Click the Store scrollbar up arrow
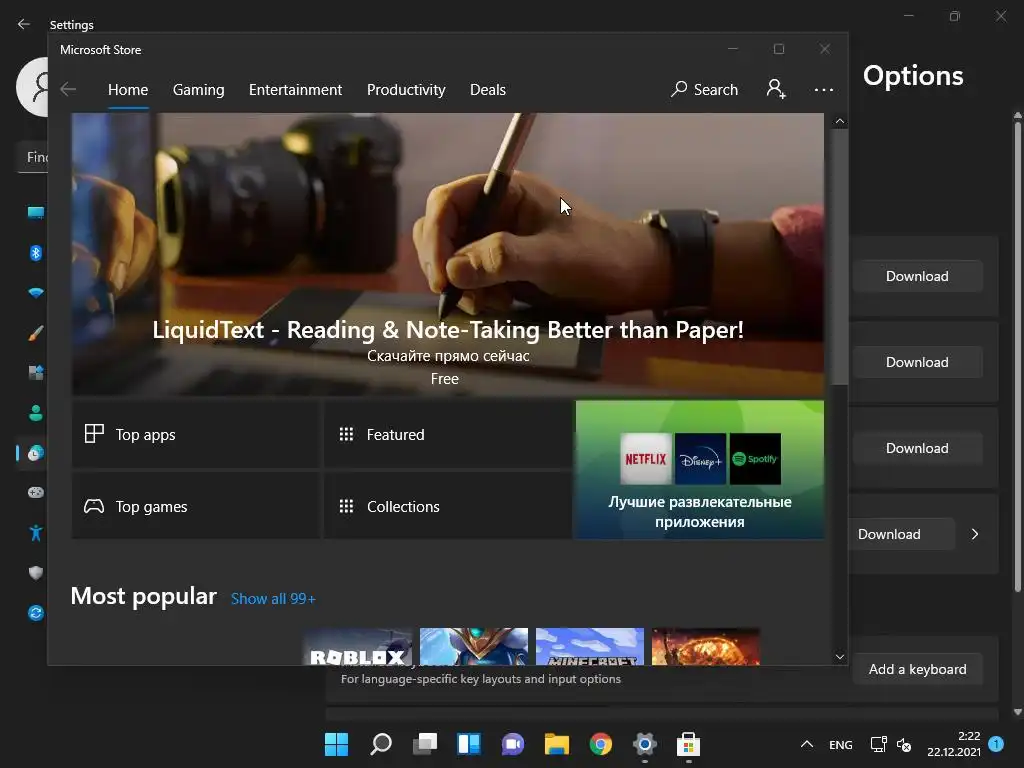 pyautogui.click(x=840, y=121)
